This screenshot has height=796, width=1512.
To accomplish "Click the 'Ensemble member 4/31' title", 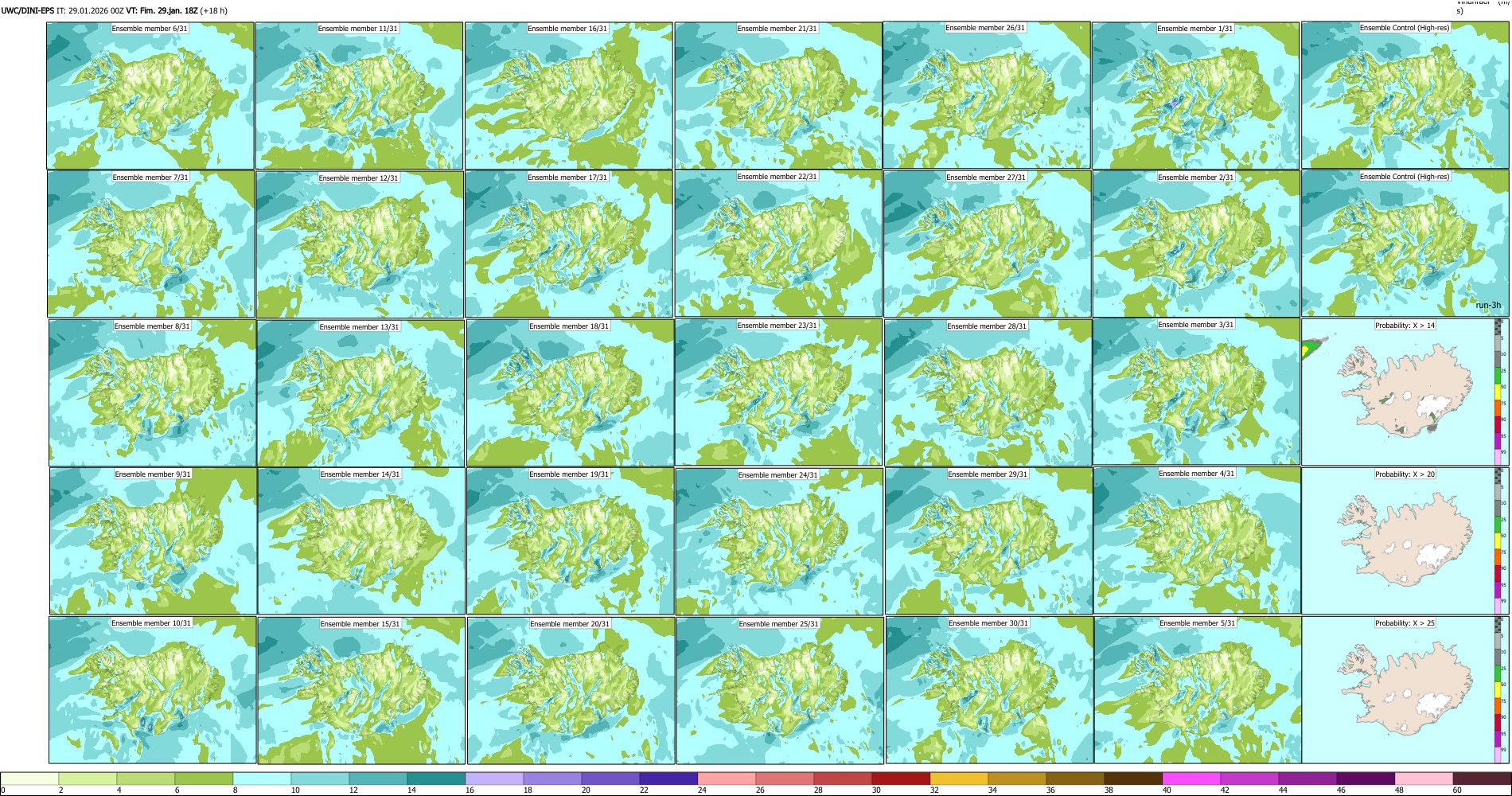I will pyautogui.click(x=1197, y=473).
